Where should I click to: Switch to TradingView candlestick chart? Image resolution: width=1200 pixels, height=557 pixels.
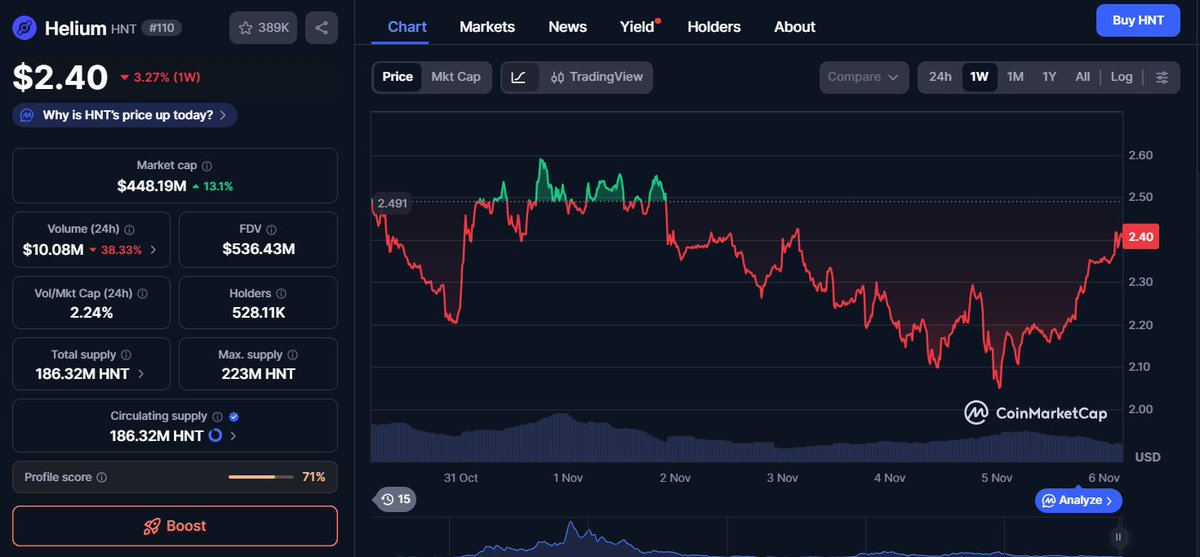(x=597, y=77)
